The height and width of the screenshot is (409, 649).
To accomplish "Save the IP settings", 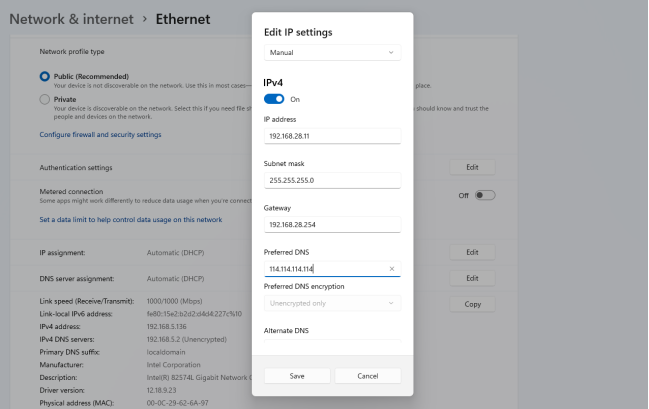I will [297, 376].
